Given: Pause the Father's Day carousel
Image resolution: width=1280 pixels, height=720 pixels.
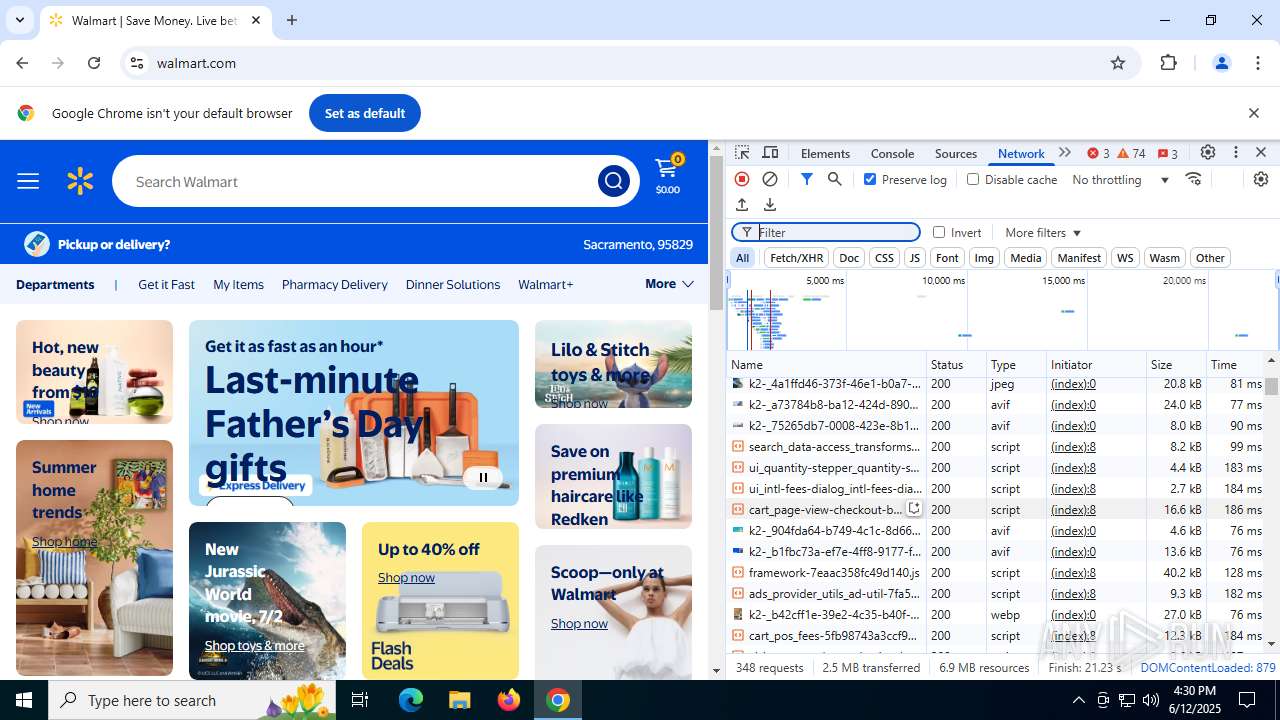Looking at the screenshot, I should 483,477.
